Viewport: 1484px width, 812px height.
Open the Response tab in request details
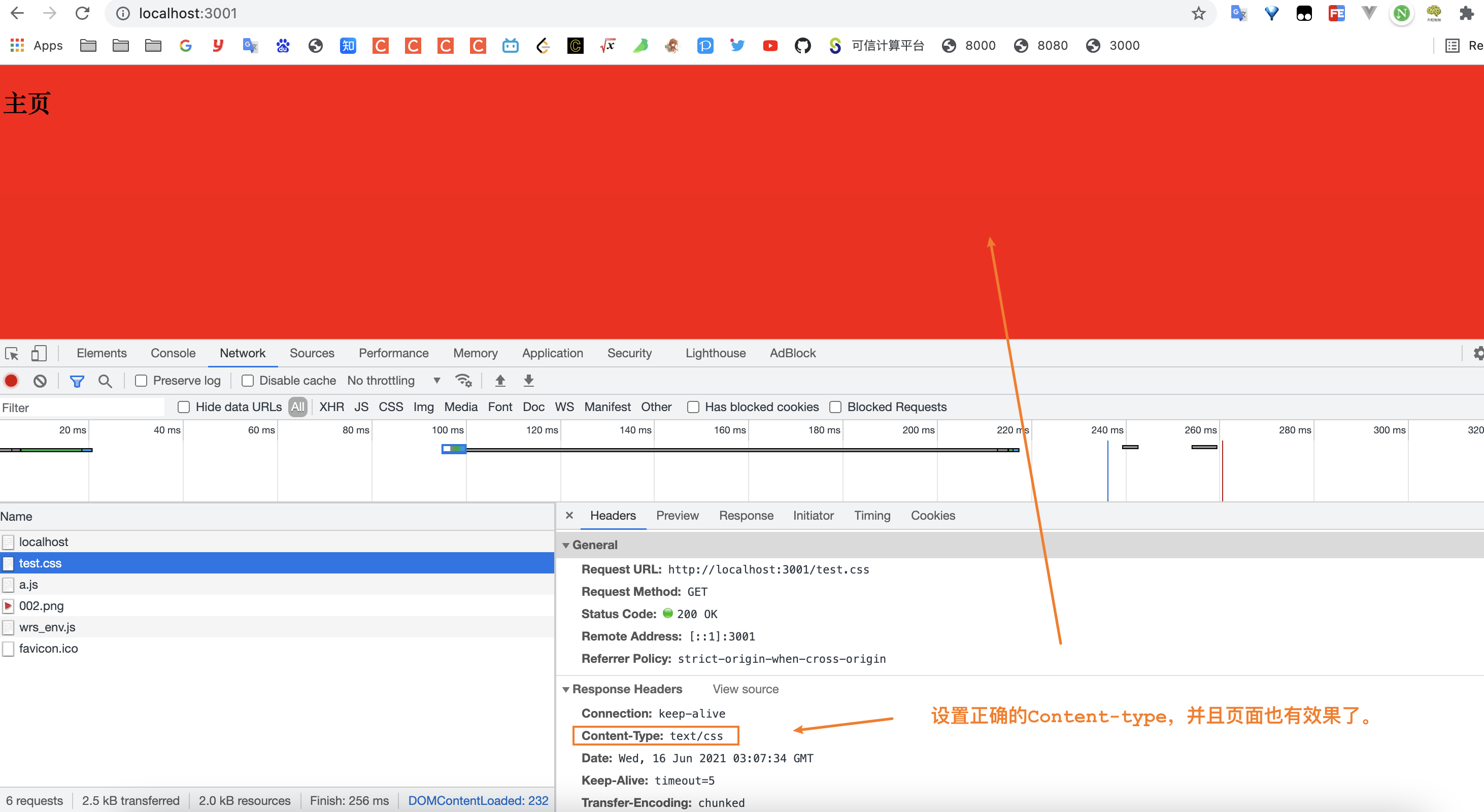pos(746,516)
